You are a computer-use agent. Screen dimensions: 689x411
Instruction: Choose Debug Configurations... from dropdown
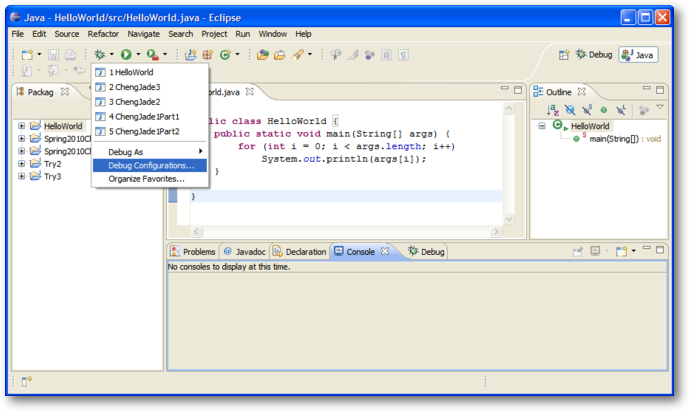(x=150, y=165)
